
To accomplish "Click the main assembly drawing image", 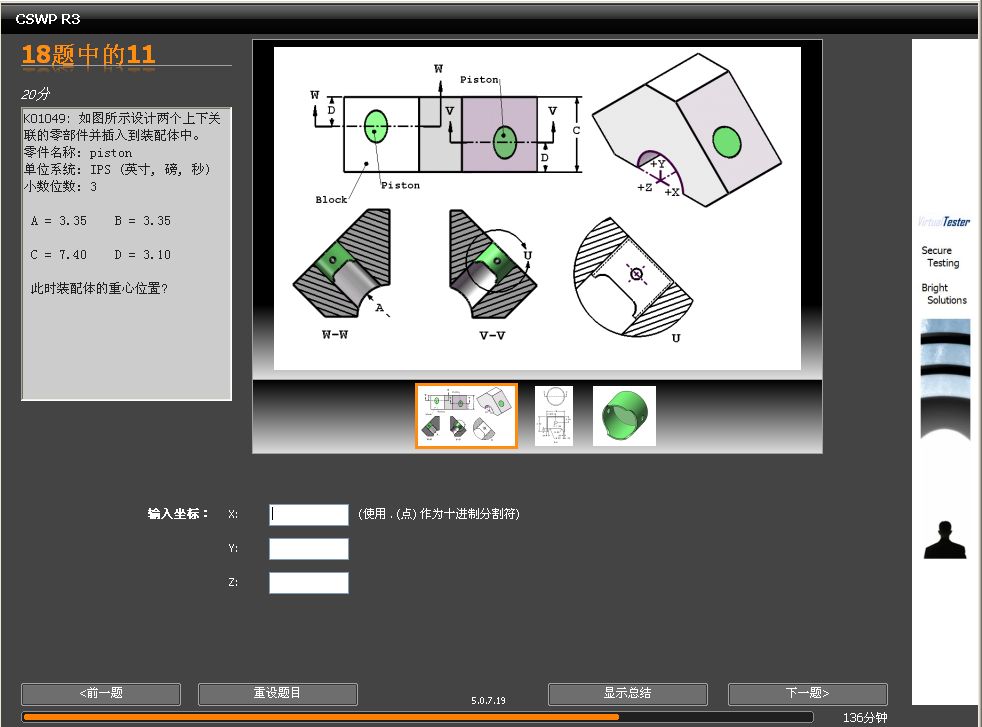I will (x=537, y=208).
